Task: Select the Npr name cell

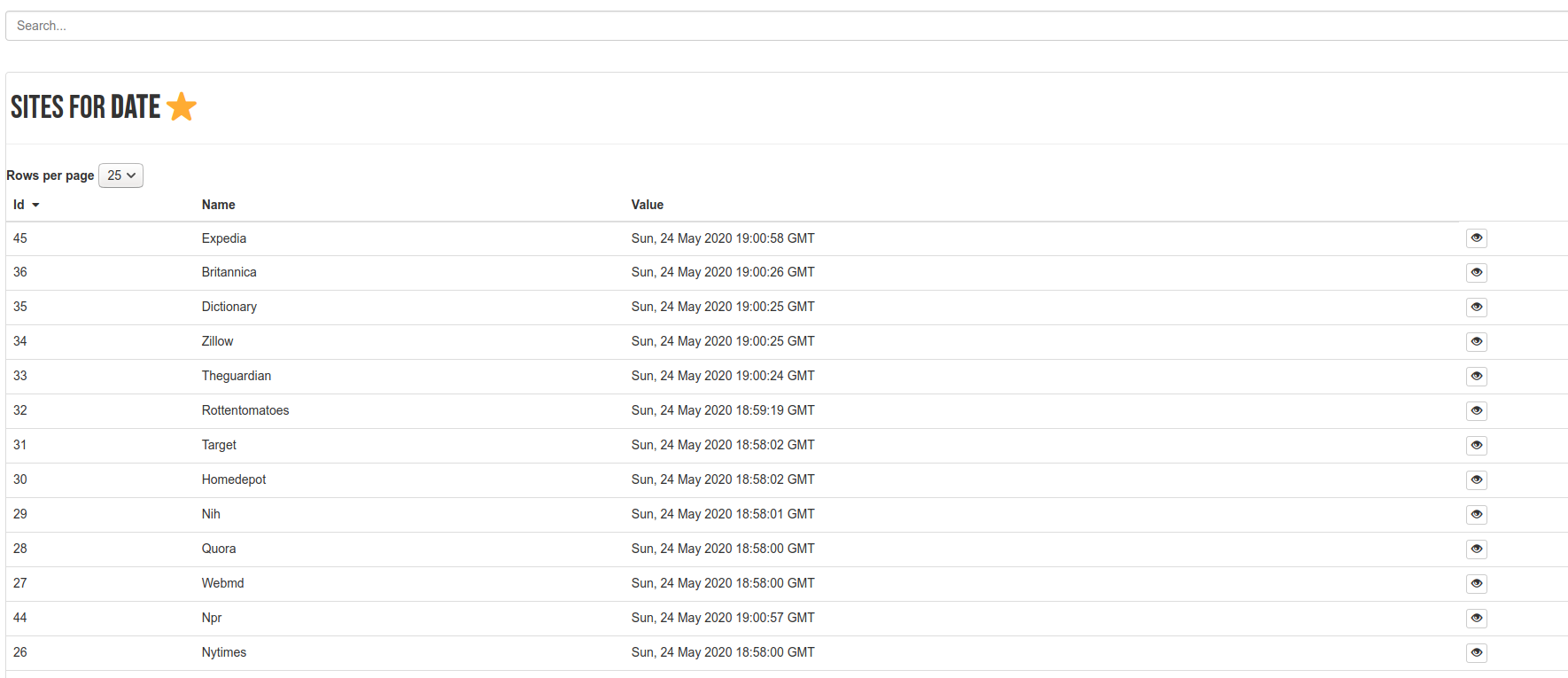Action: (212, 618)
